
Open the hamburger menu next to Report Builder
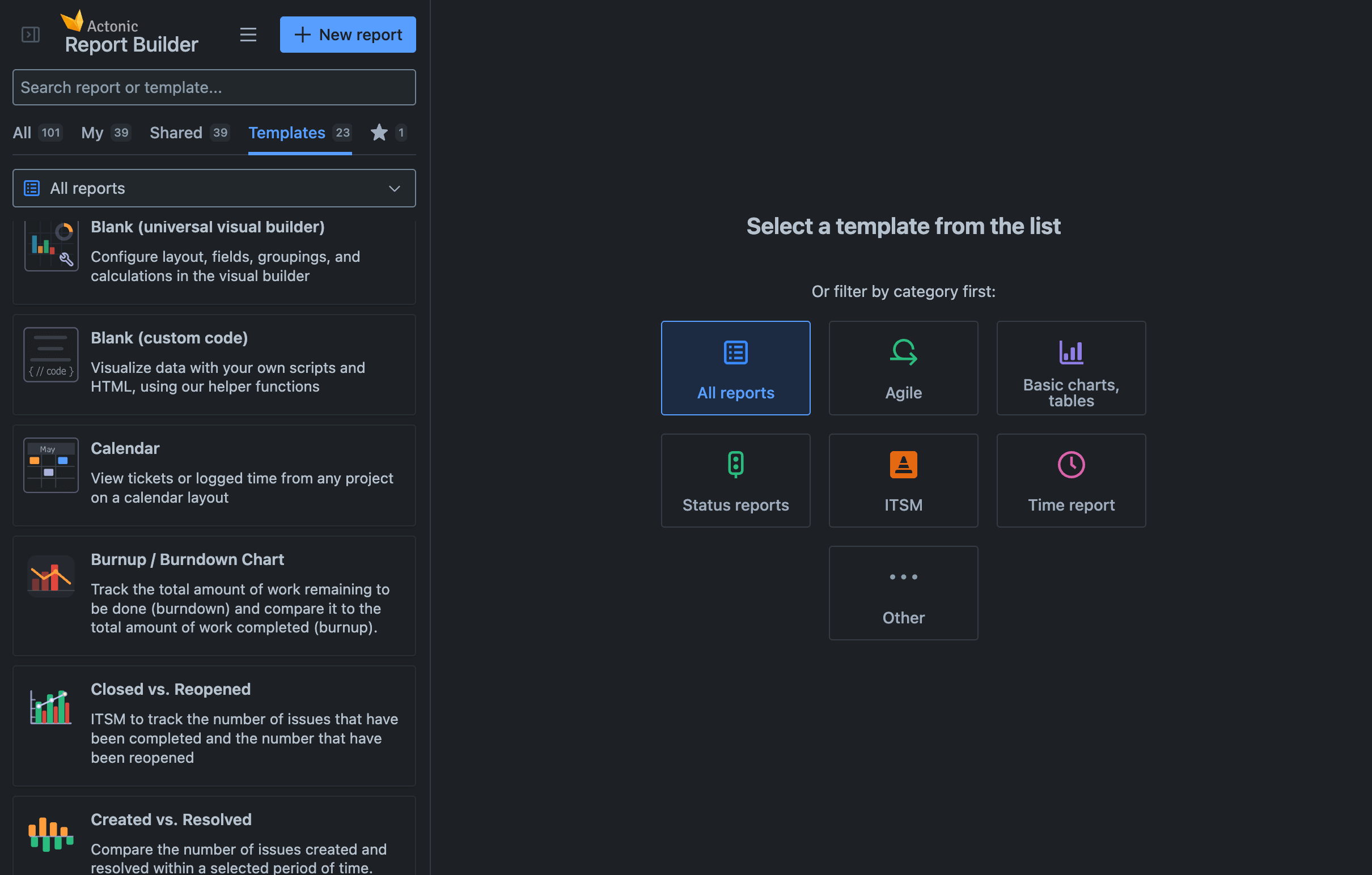coord(248,35)
